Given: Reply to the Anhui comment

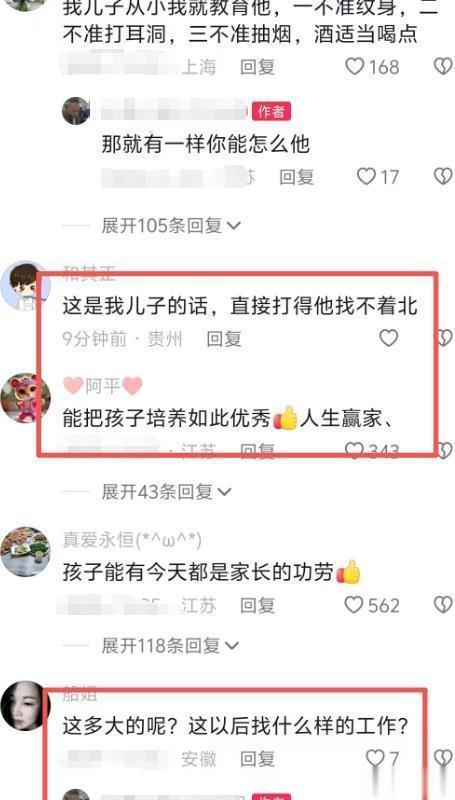Looking at the screenshot, I should click(258, 759).
